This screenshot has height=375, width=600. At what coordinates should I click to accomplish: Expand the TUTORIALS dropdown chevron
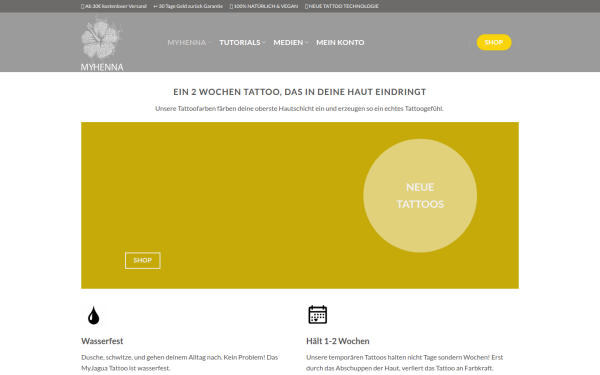(264, 42)
